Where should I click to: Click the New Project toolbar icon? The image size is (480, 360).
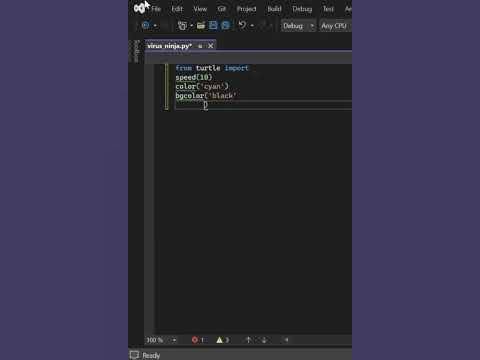[182, 25]
